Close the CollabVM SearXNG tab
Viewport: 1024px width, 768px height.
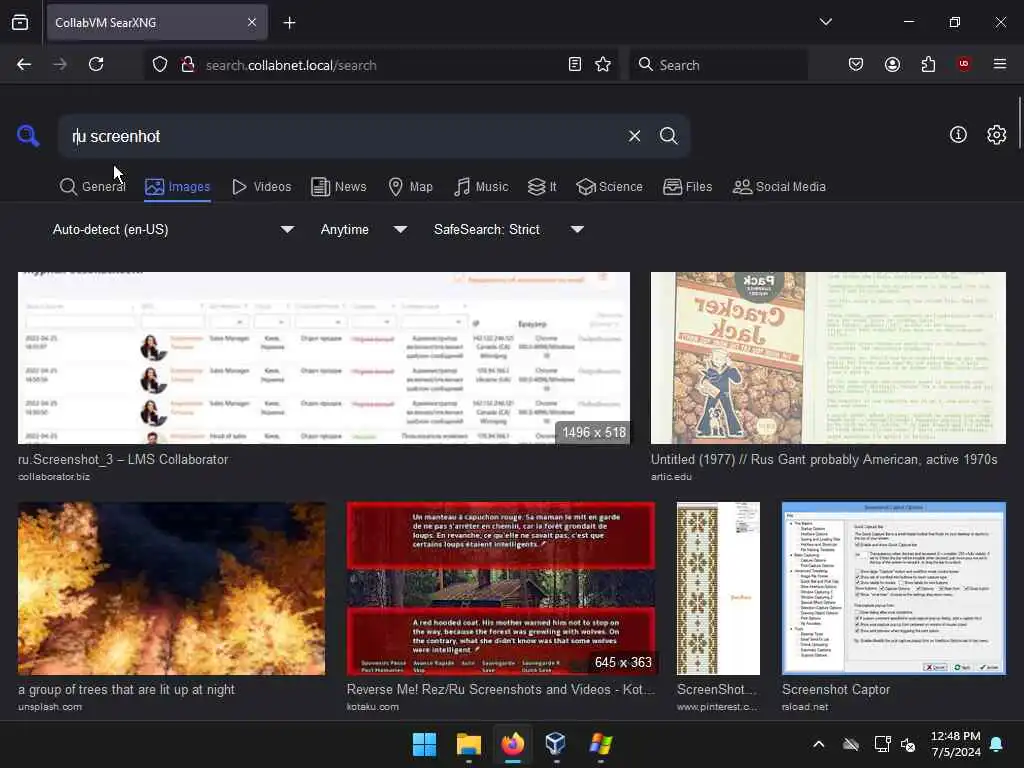point(252,22)
